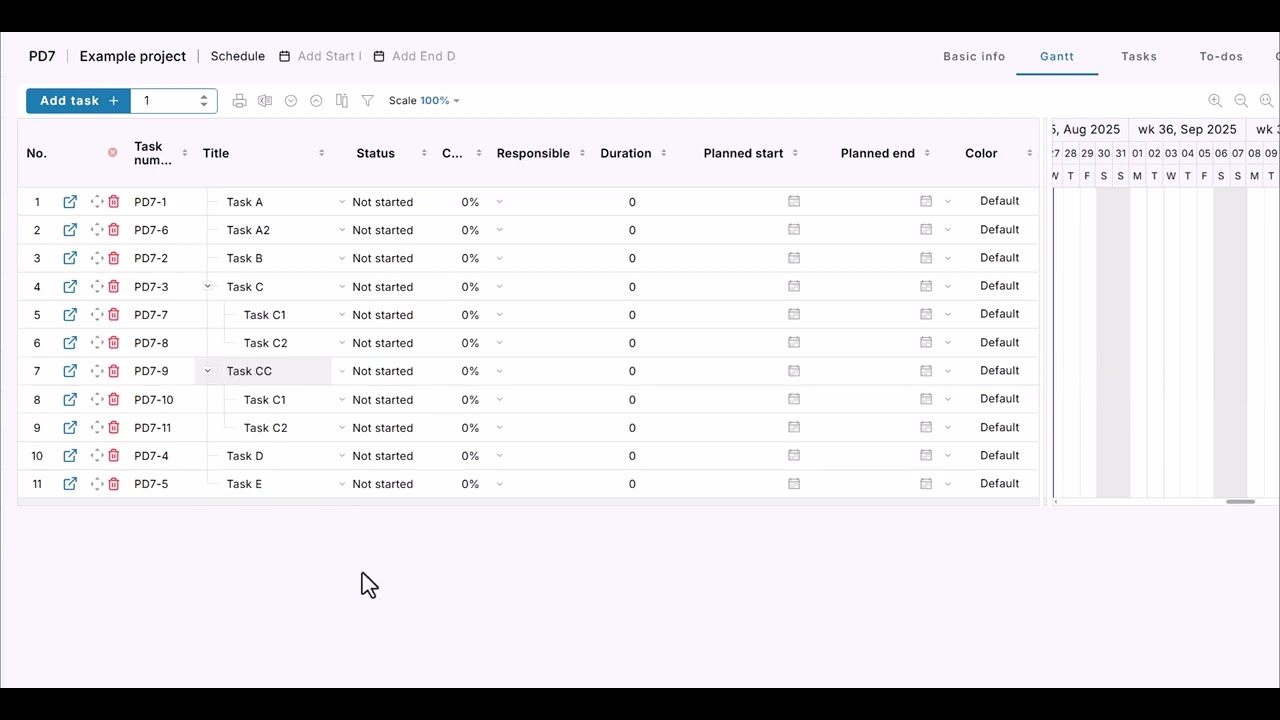Click the Gantt horizontal scrollbar thumb
1280x720 pixels.
(x=1240, y=502)
